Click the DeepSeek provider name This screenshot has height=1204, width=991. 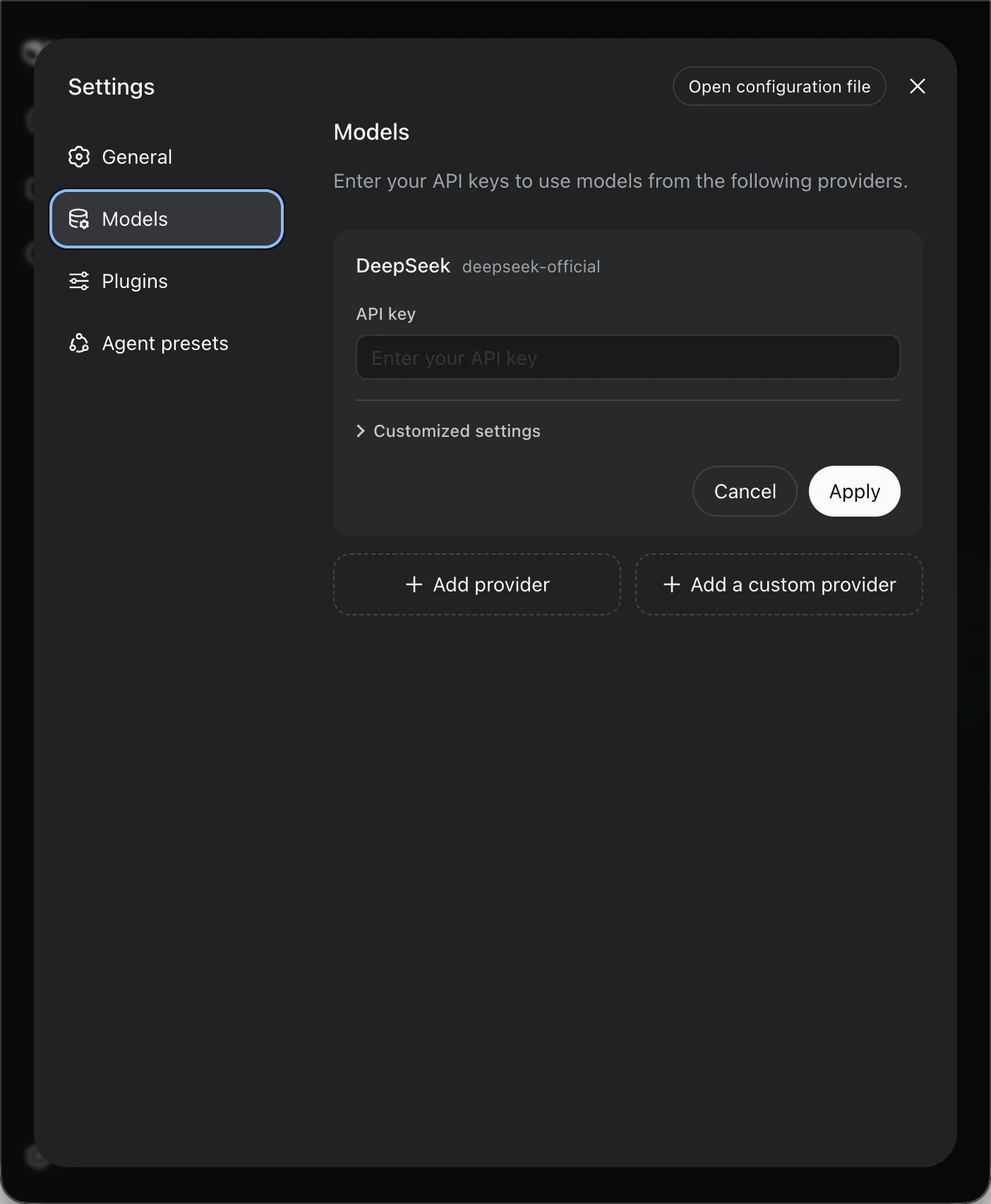click(x=403, y=266)
